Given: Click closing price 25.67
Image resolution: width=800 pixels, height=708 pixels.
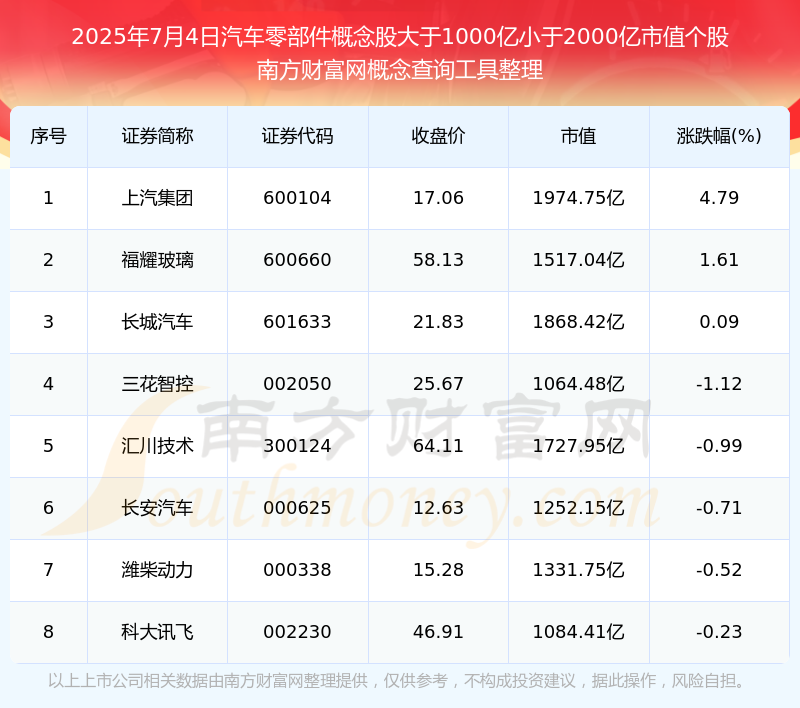Looking at the screenshot, I should 438,384.
